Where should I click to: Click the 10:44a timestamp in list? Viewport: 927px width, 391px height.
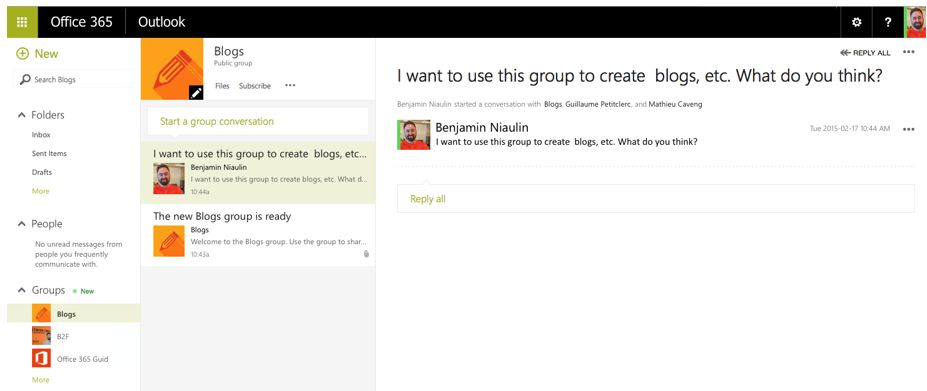click(200, 192)
